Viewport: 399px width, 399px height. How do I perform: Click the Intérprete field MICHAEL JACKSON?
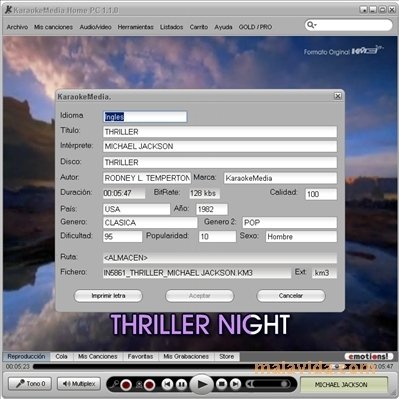[x=220, y=146]
